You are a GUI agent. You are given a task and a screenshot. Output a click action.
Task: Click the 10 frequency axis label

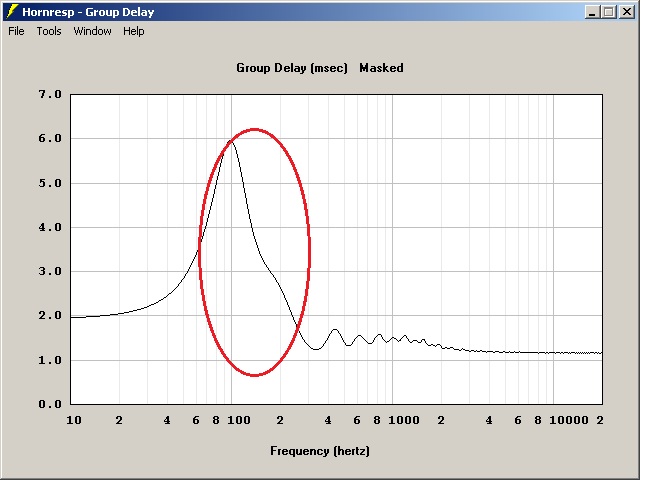(74, 420)
